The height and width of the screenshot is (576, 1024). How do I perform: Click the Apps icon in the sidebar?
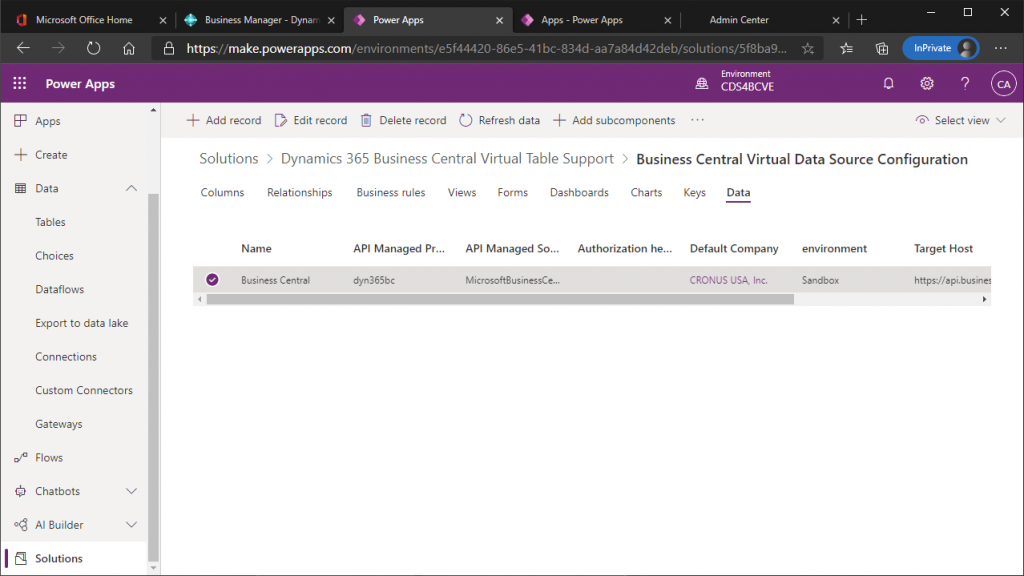[x=20, y=121]
